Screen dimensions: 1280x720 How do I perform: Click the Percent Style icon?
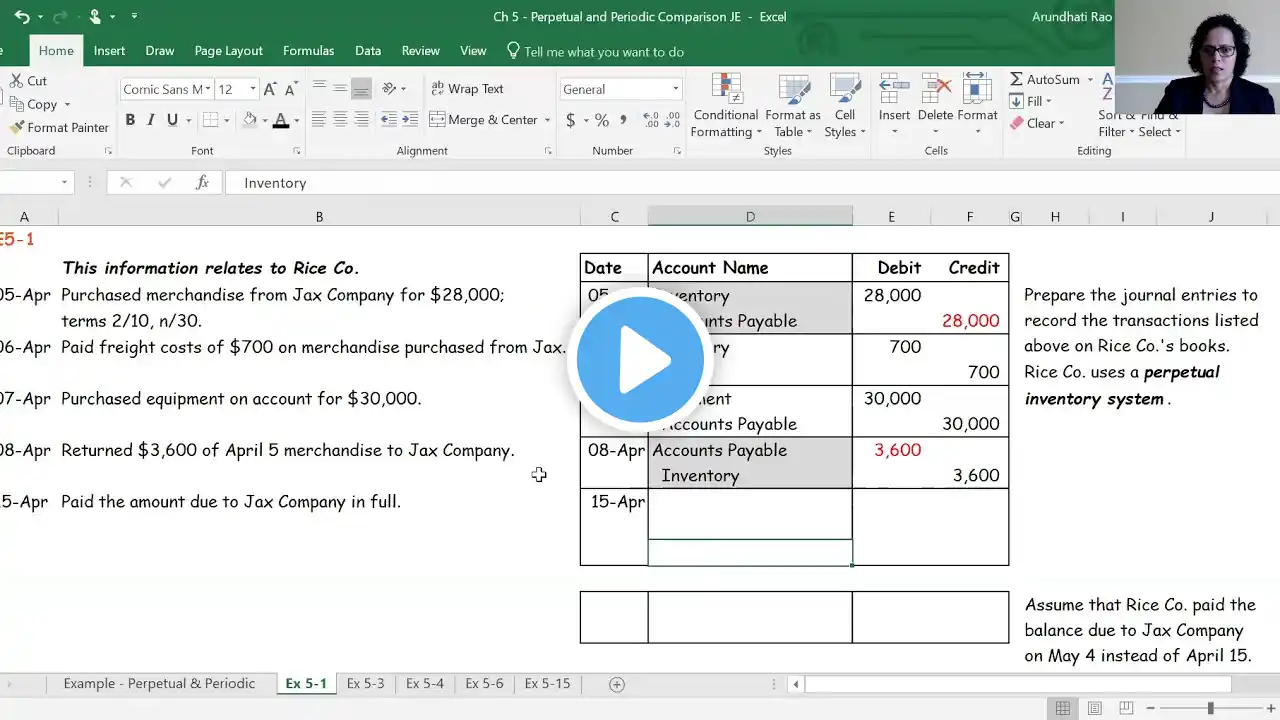[x=601, y=120]
